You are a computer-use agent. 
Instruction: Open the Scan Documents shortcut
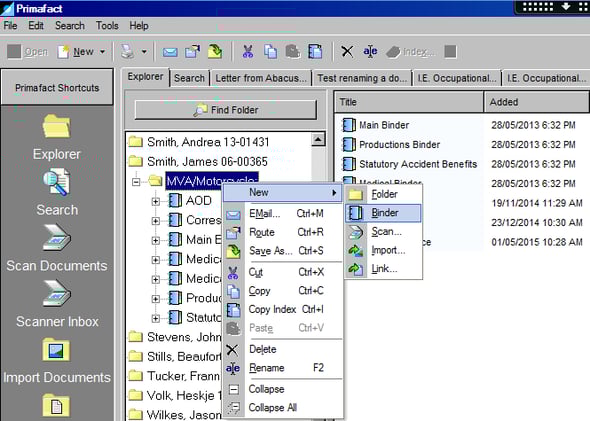(57, 248)
